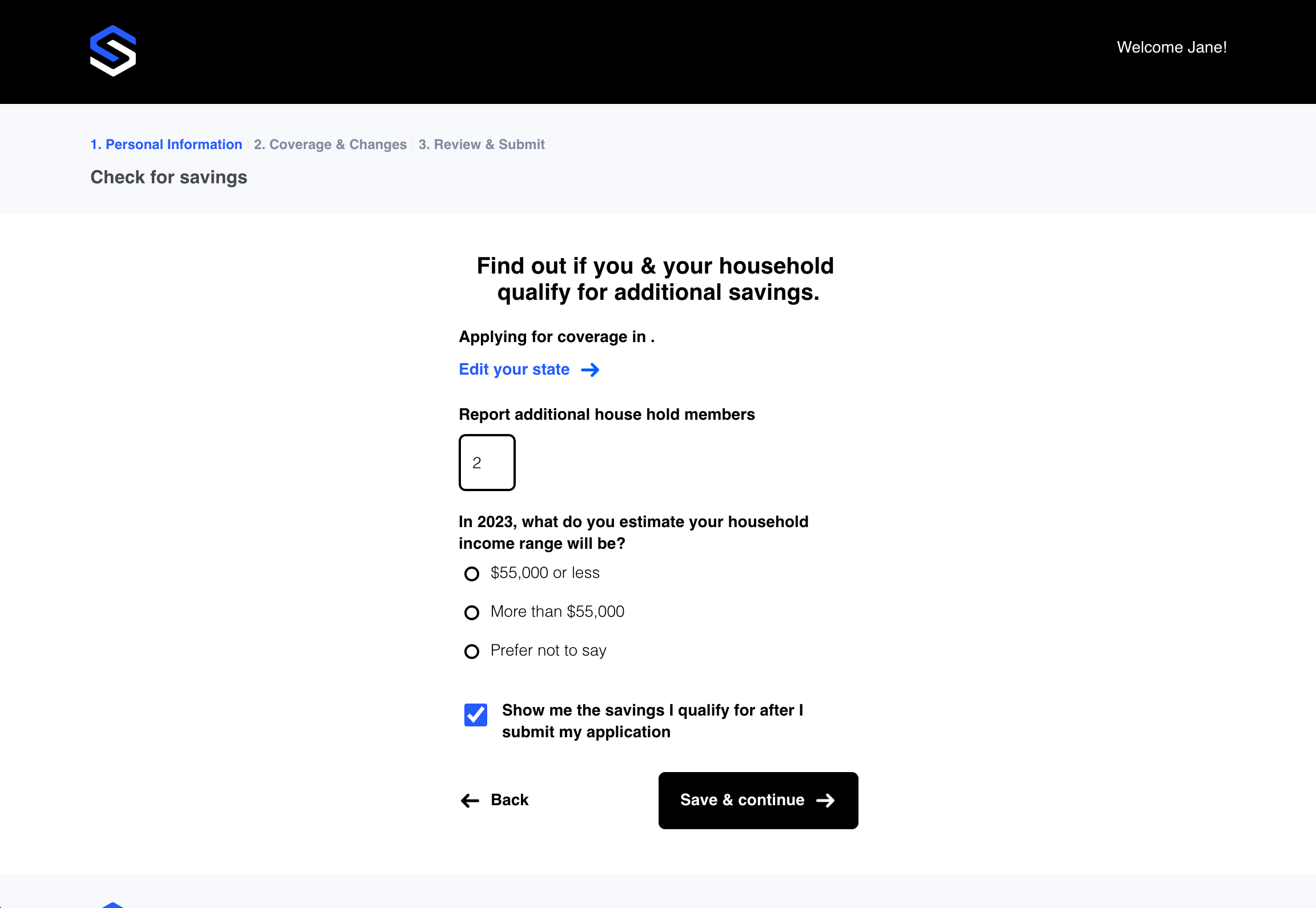This screenshot has height=908, width=1316.
Task: Click the Back navigation link
Action: click(509, 800)
